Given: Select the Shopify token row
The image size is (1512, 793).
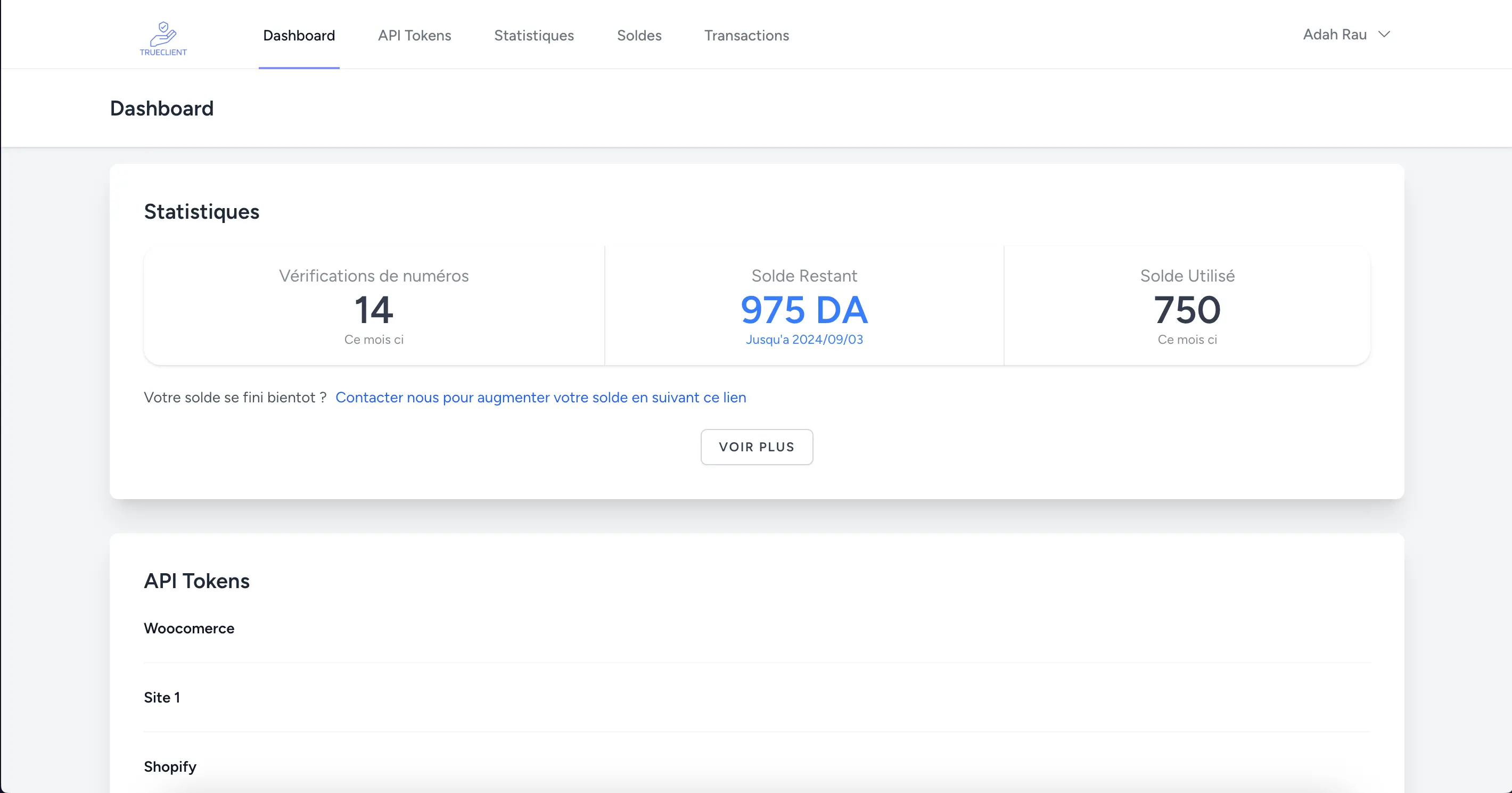Looking at the screenshot, I should tap(170, 766).
